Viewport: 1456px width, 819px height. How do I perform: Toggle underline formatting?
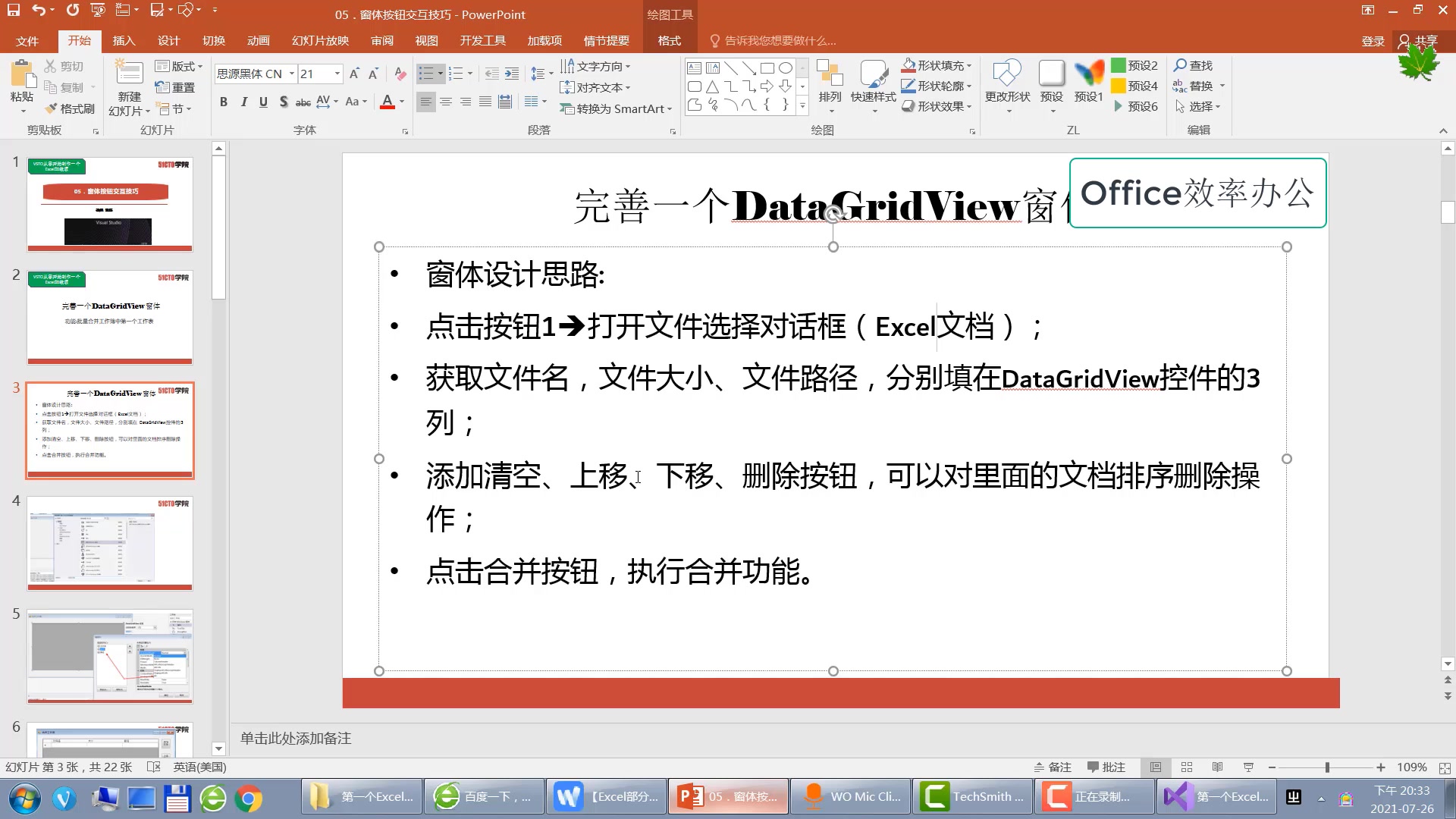click(x=263, y=101)
